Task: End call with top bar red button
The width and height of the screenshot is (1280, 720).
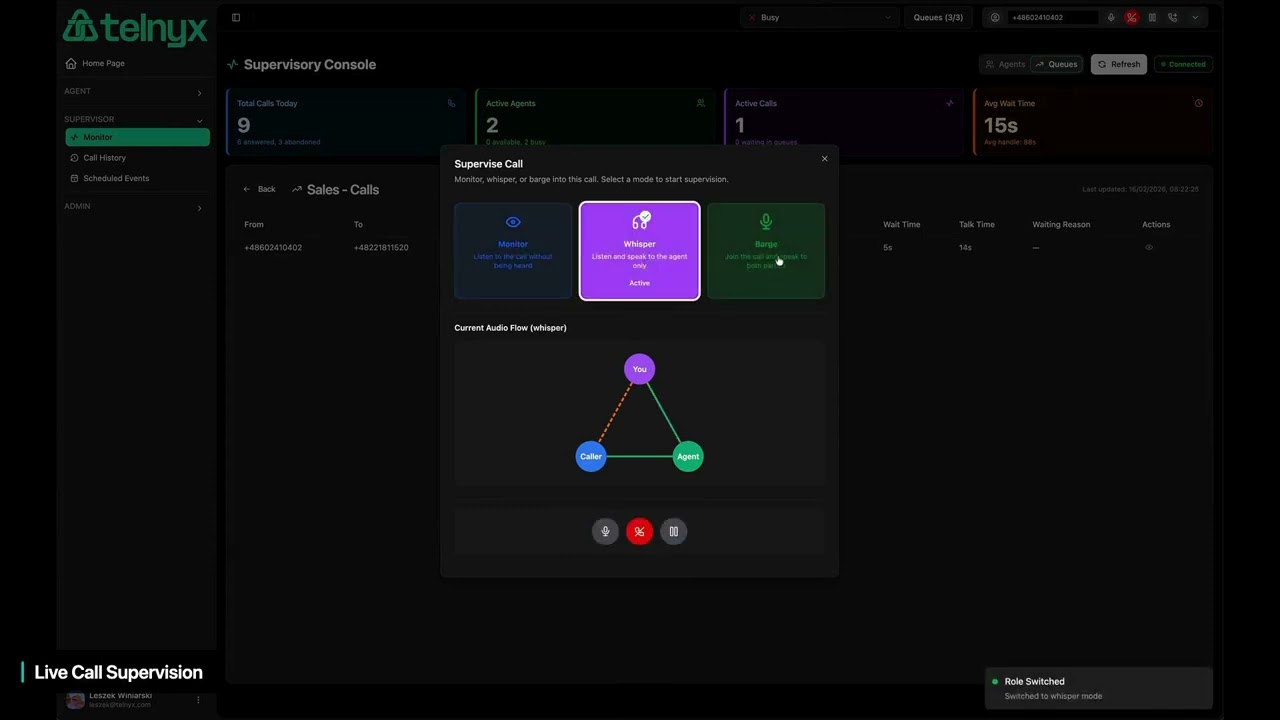Action: pos(1132,17)
